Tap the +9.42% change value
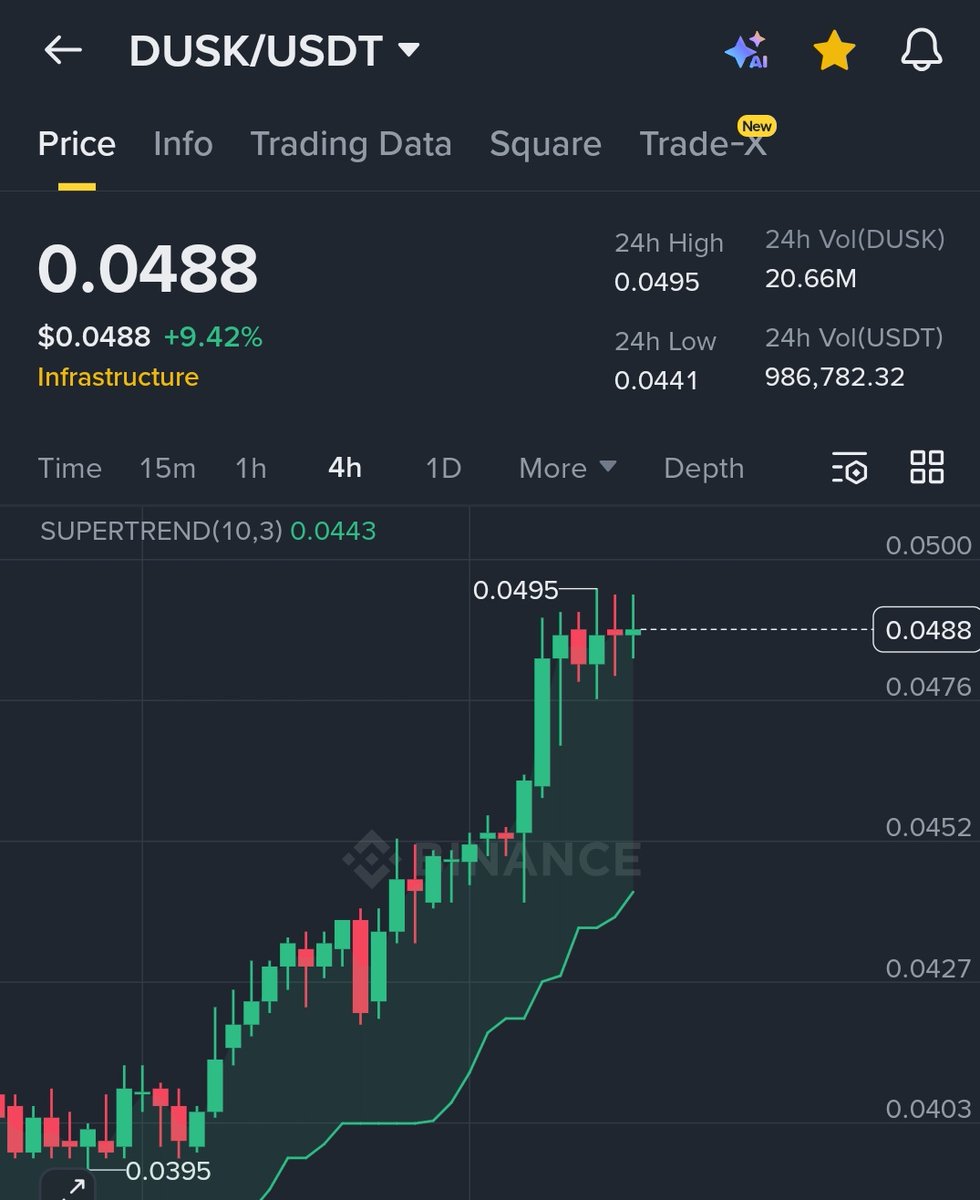The image size is (980, 1200). [213, 337]
